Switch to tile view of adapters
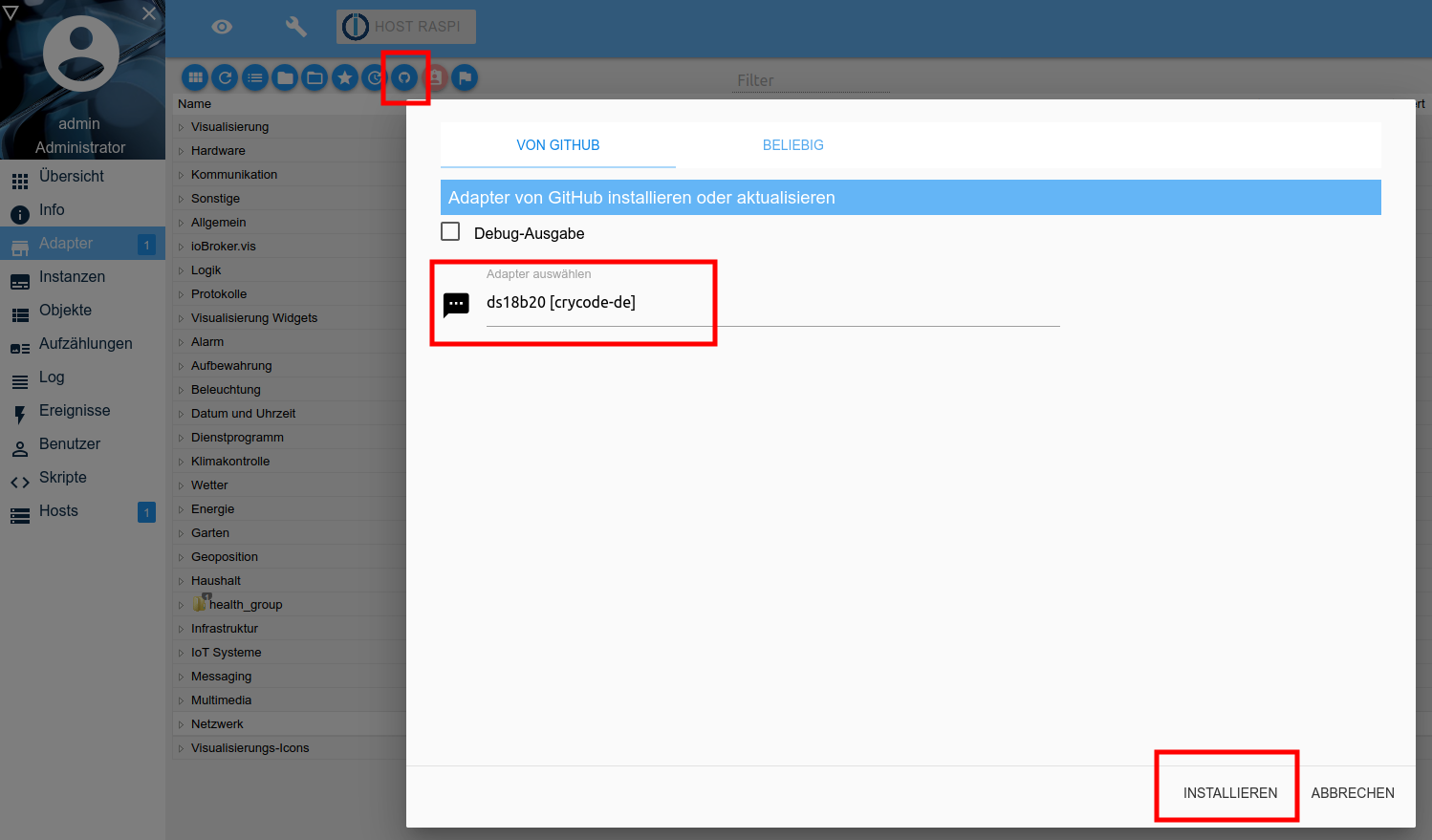1432x840 pixels. point(195,77)
